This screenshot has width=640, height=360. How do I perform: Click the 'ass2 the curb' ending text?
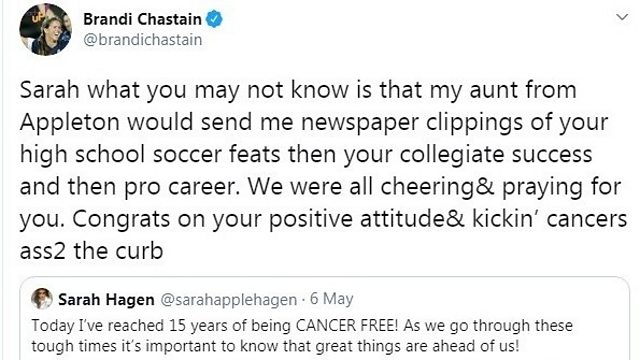(x=91, y=251)
